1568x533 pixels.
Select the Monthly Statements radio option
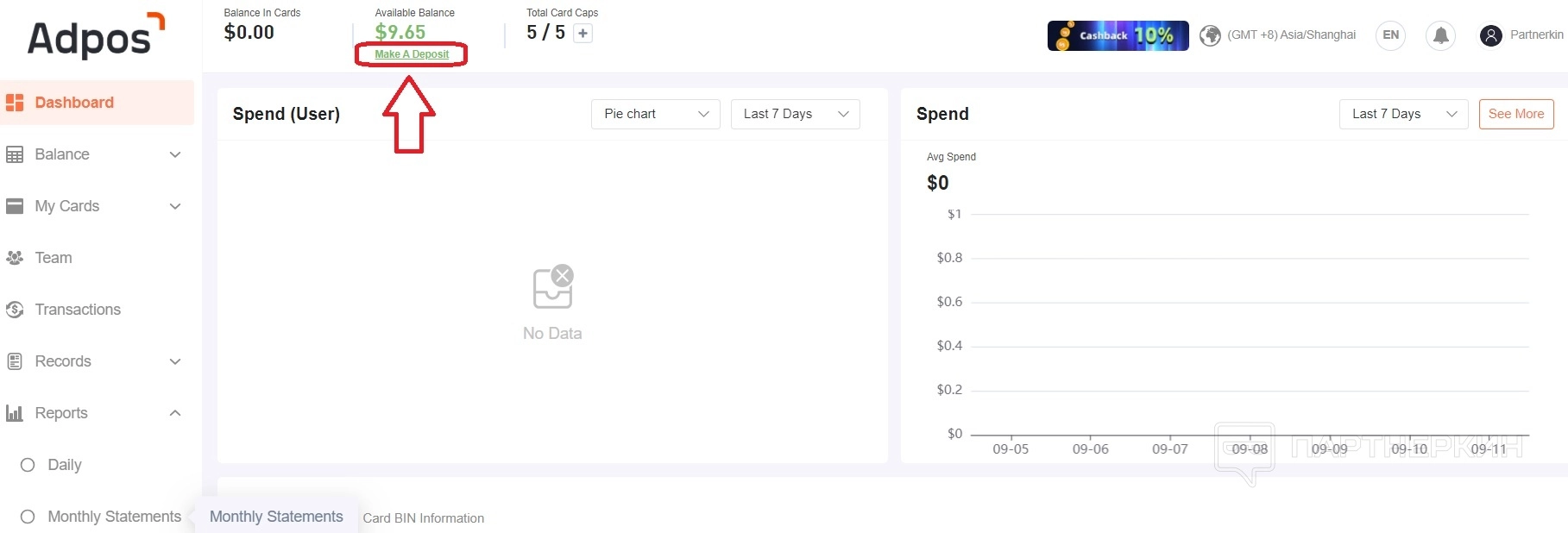(28, 517)
